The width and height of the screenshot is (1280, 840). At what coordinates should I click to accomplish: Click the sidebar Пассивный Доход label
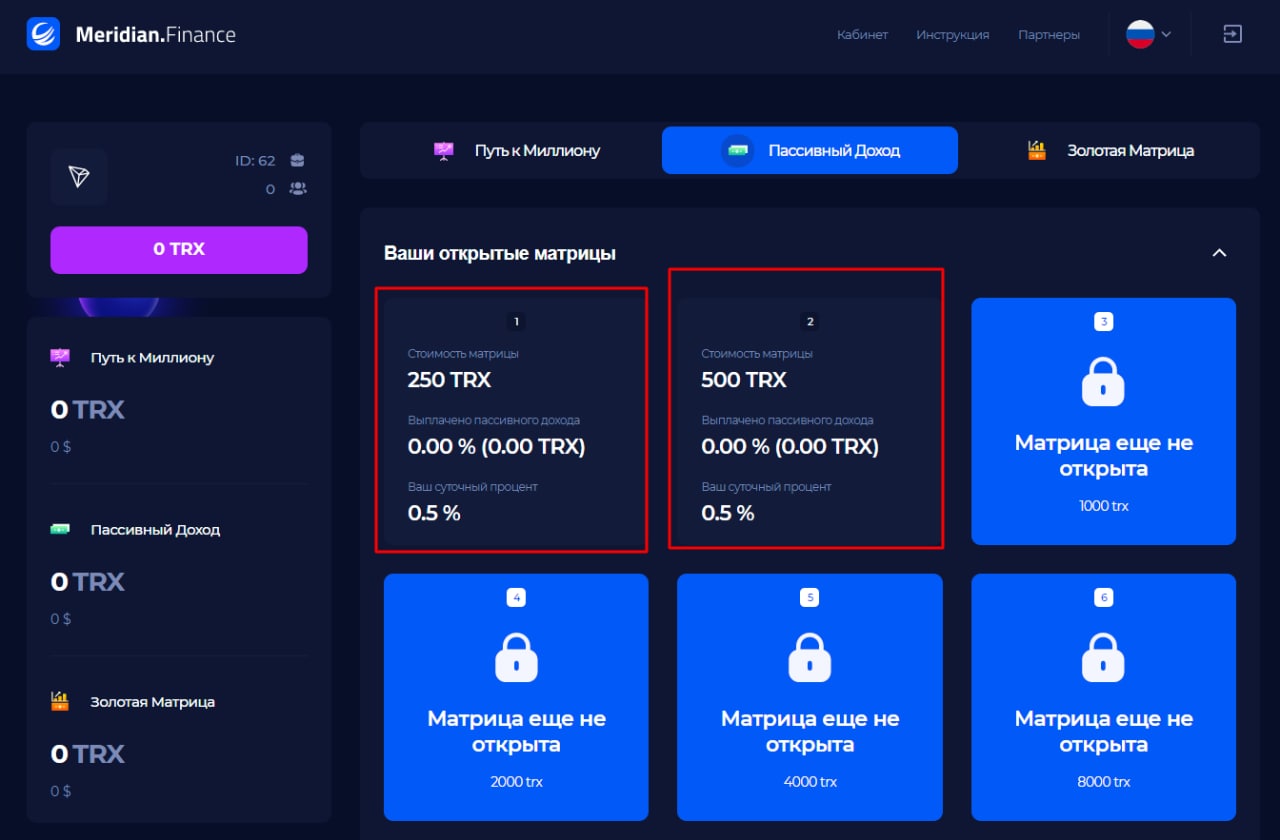[155, 529]
